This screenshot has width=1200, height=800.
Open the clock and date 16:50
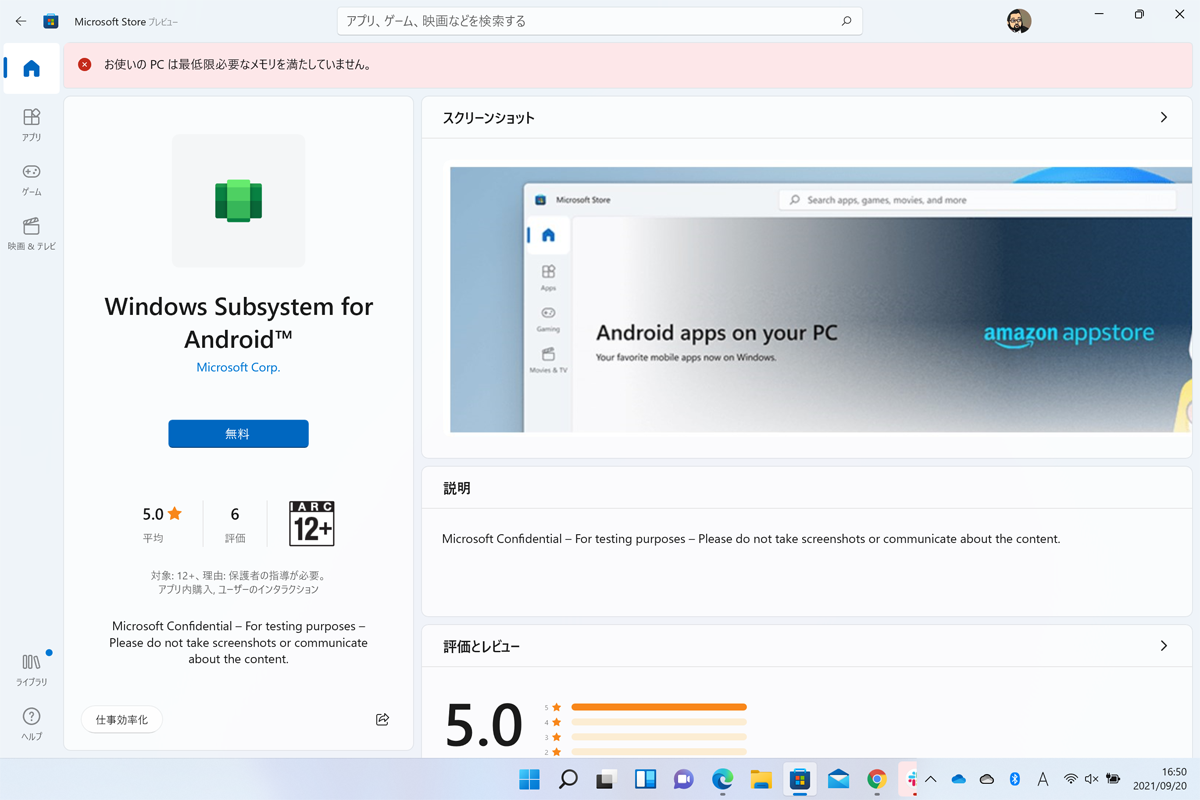(x=1160, y=779)
